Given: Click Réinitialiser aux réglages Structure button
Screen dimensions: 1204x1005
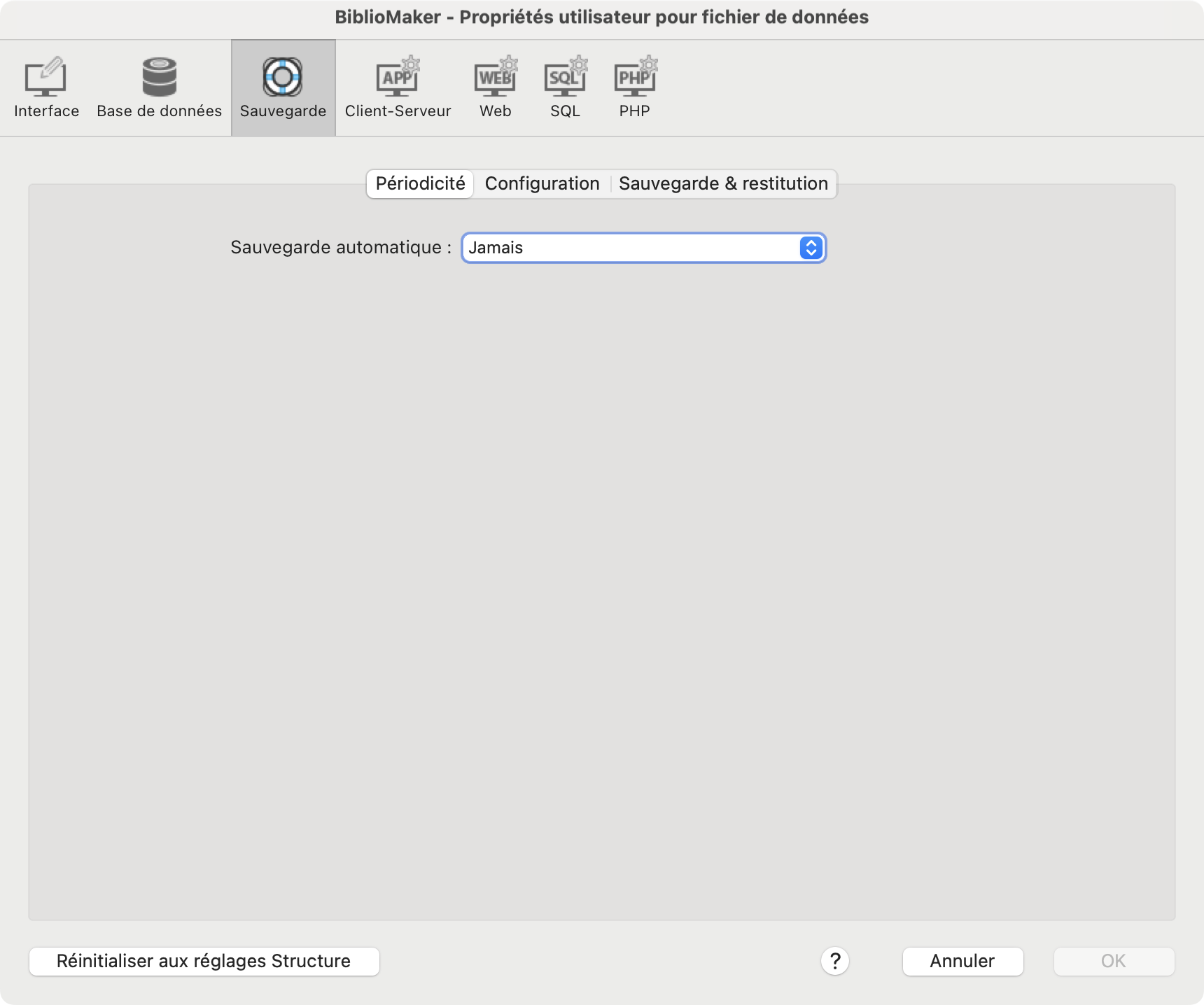Looking at the screenshot, I should point(204,961).
